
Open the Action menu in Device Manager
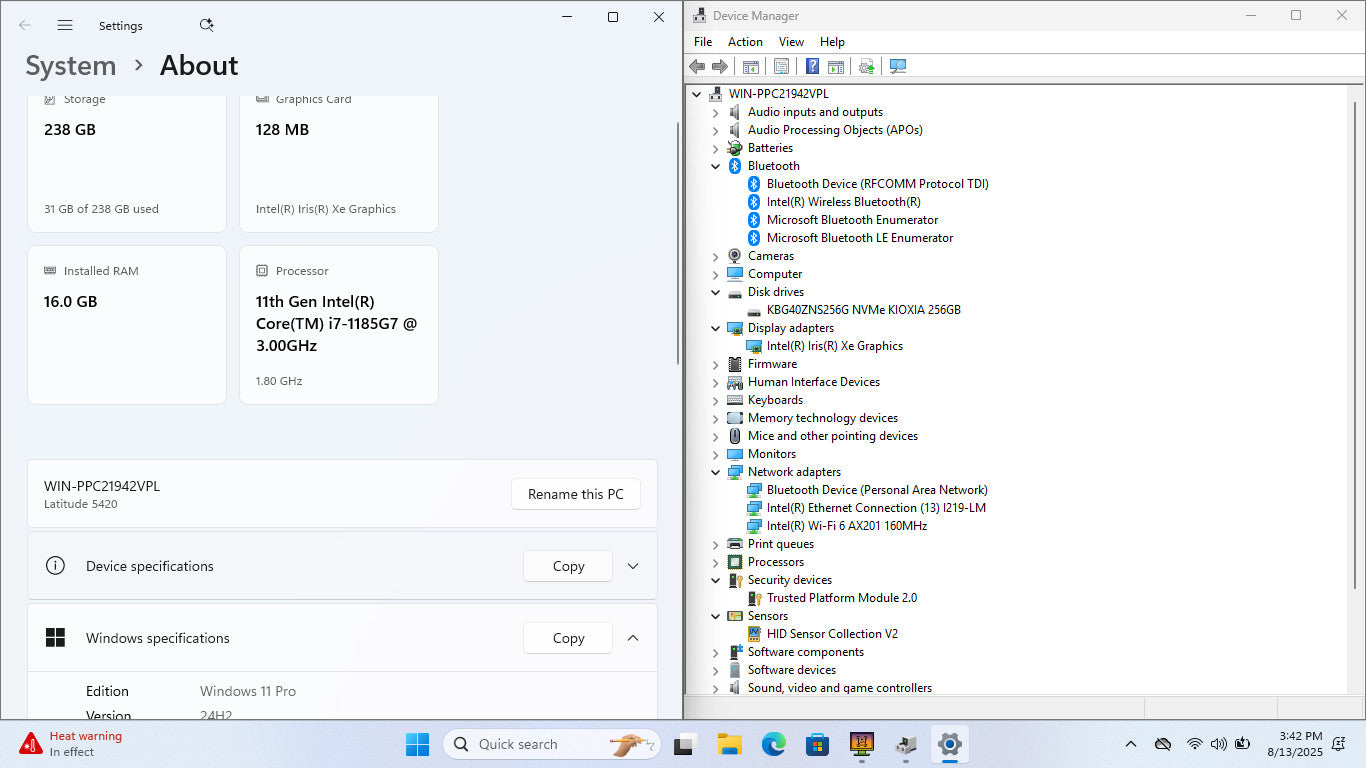click(x=745, y=42)
